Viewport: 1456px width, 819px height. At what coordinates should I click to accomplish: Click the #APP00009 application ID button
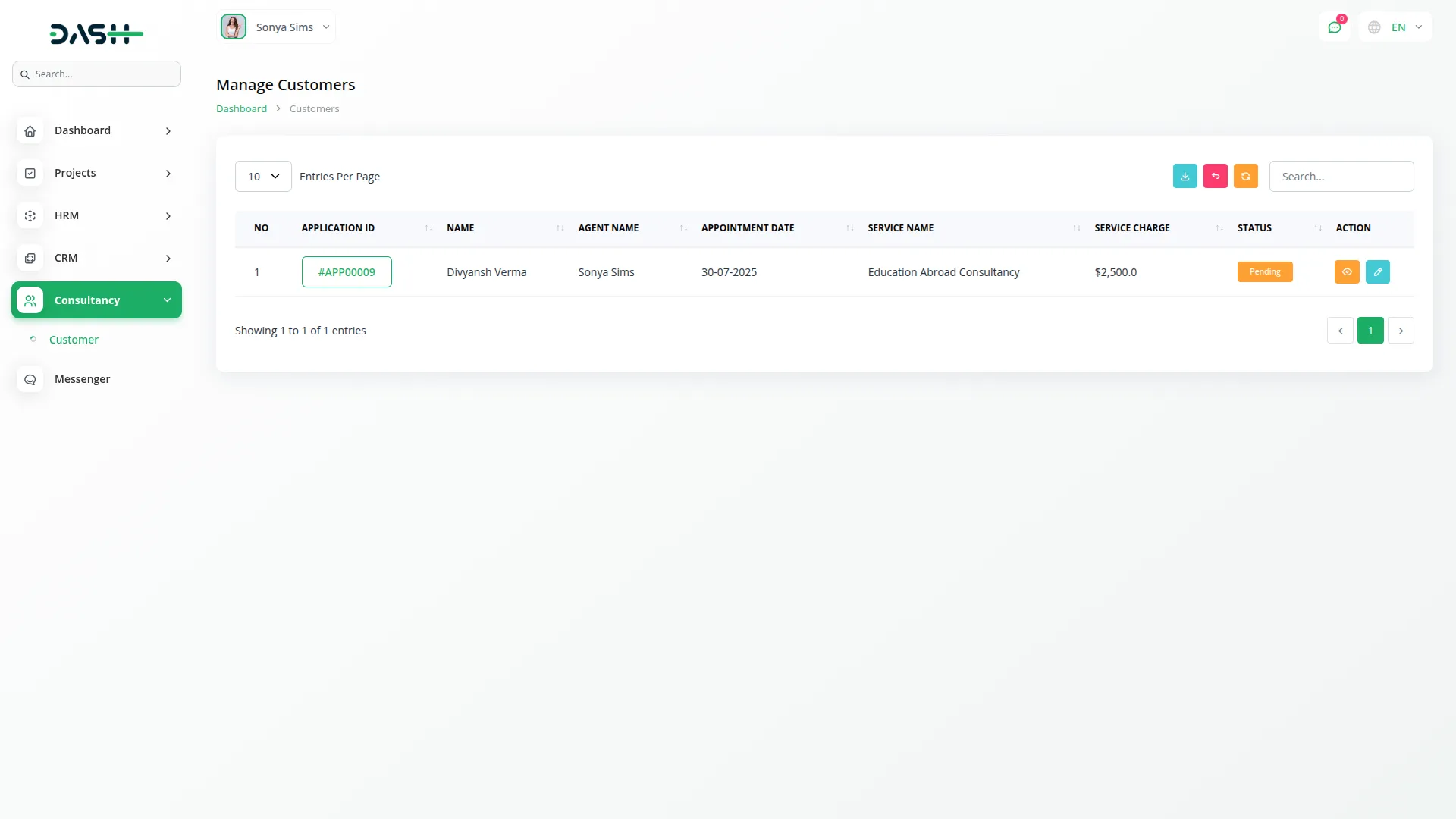(x=347, y=271)
